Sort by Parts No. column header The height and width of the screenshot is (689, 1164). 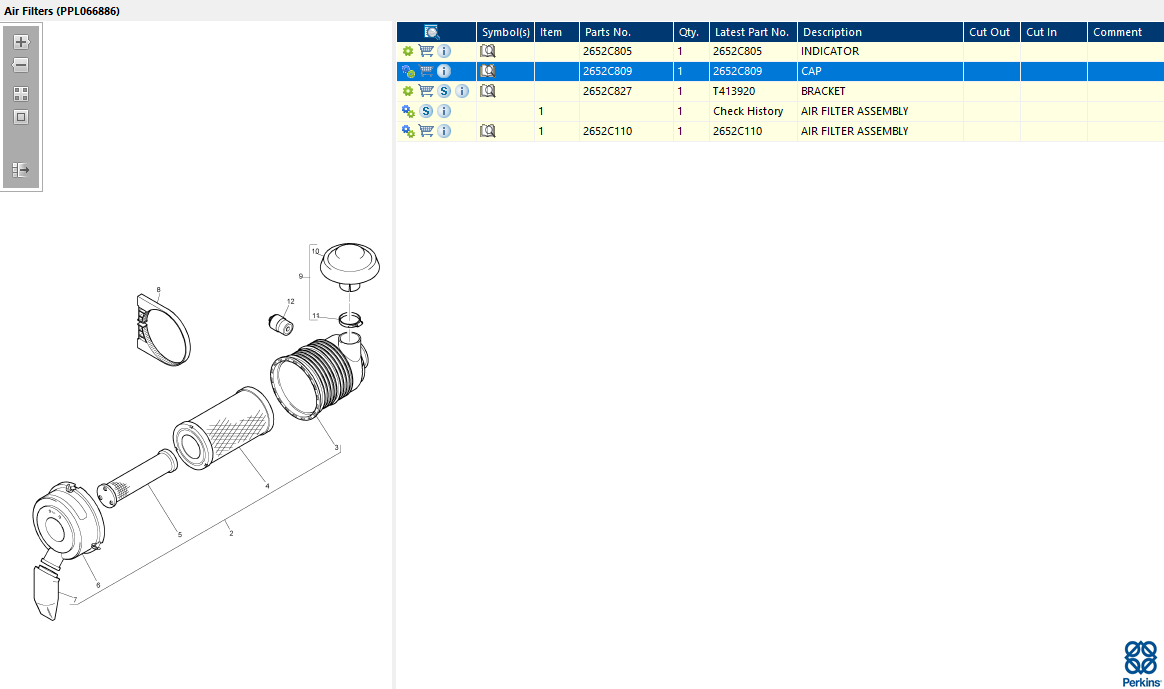(x=608, y=32)
